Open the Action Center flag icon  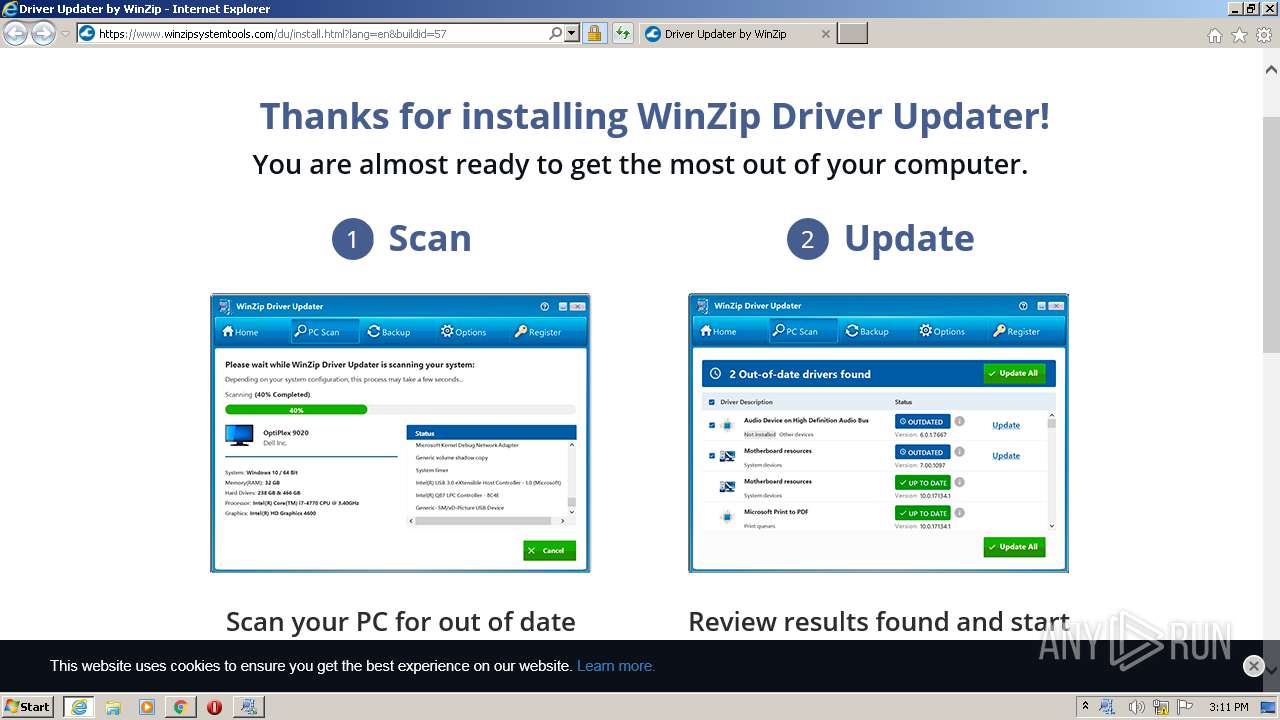pyautogui.click(x=1184, y=706)
